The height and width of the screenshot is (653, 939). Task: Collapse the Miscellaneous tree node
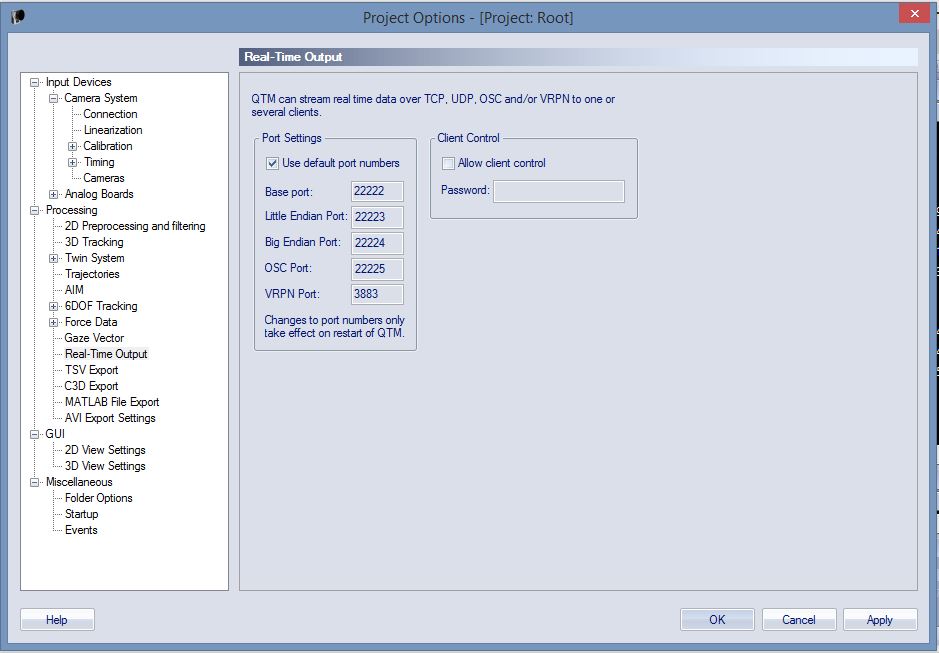click(35, 482)
